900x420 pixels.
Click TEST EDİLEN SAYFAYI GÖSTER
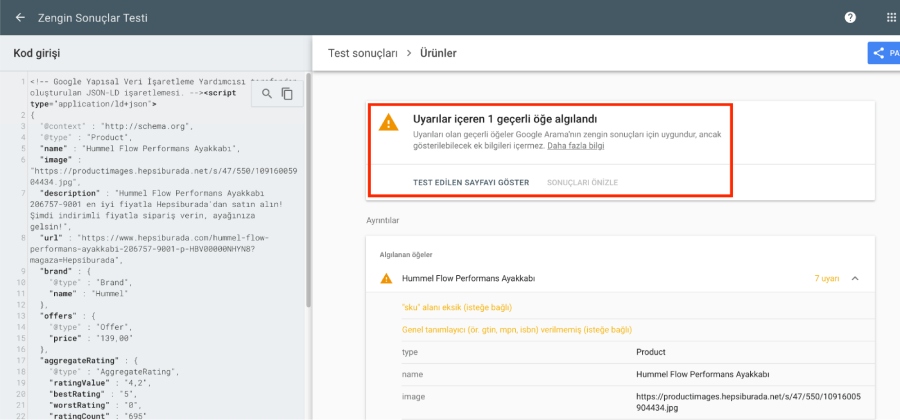pos(471,182)
